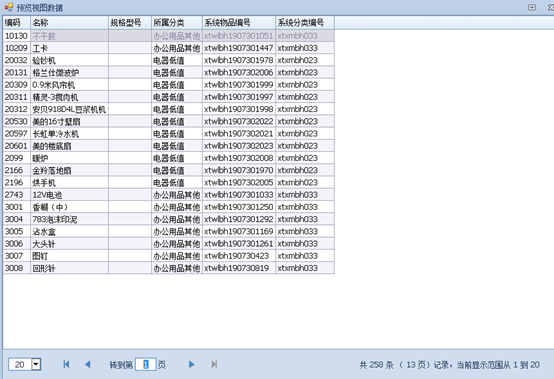Image resolution: width=554 pixels, height=379 pixels.
Task: Select the 沾水盒 cell
Action: [x=69, y=231]
